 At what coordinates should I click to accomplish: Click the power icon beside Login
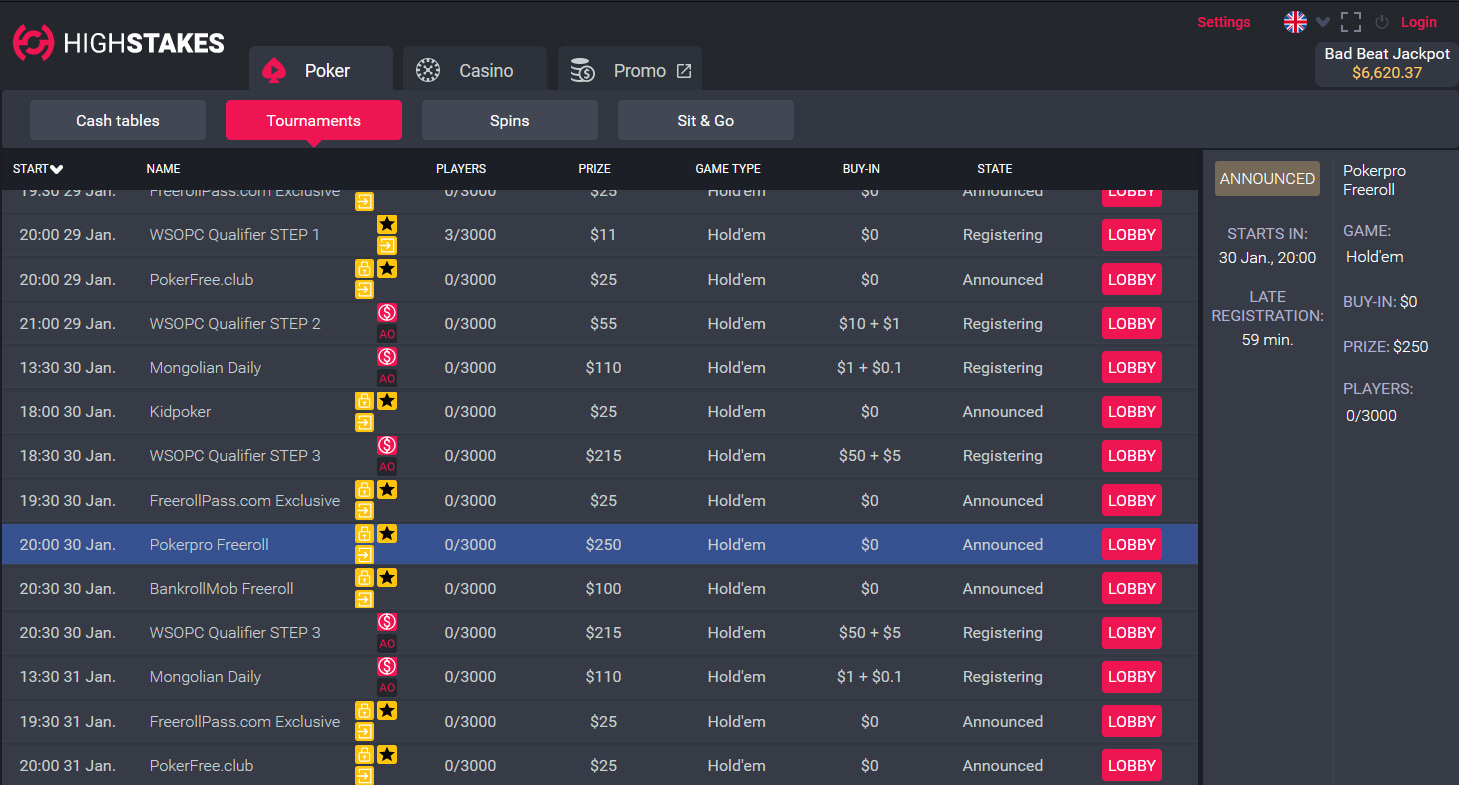[x=1382, y=22]
